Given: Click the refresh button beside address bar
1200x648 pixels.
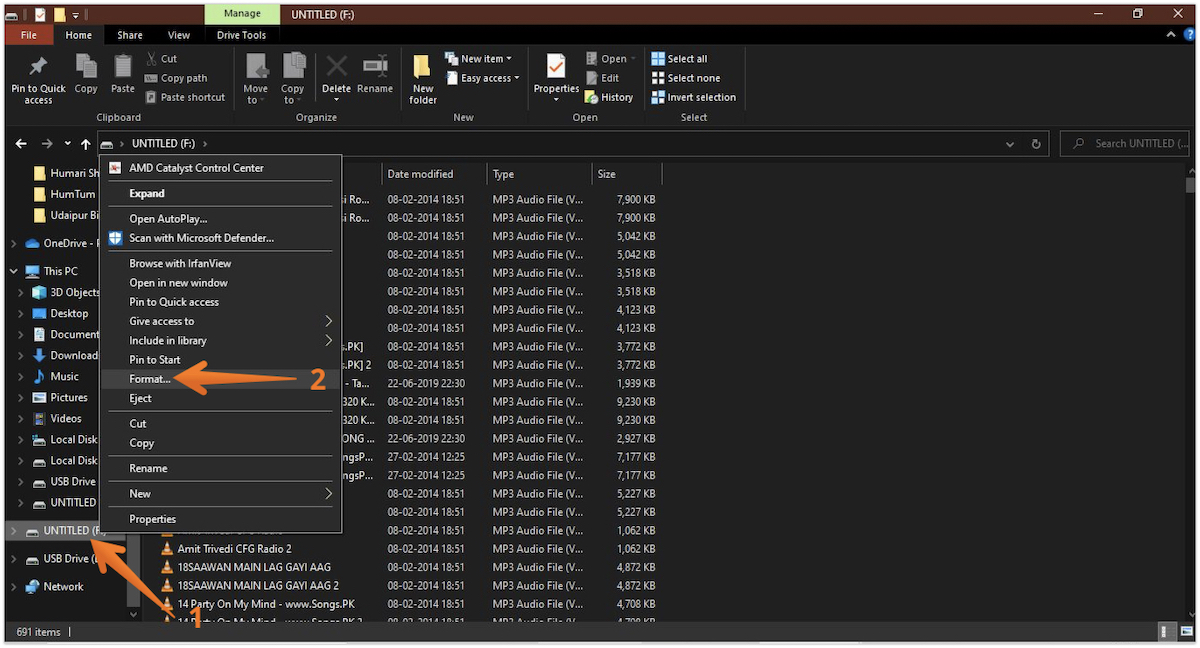Looking at the screenshot, I should [x=1036, y=144].
